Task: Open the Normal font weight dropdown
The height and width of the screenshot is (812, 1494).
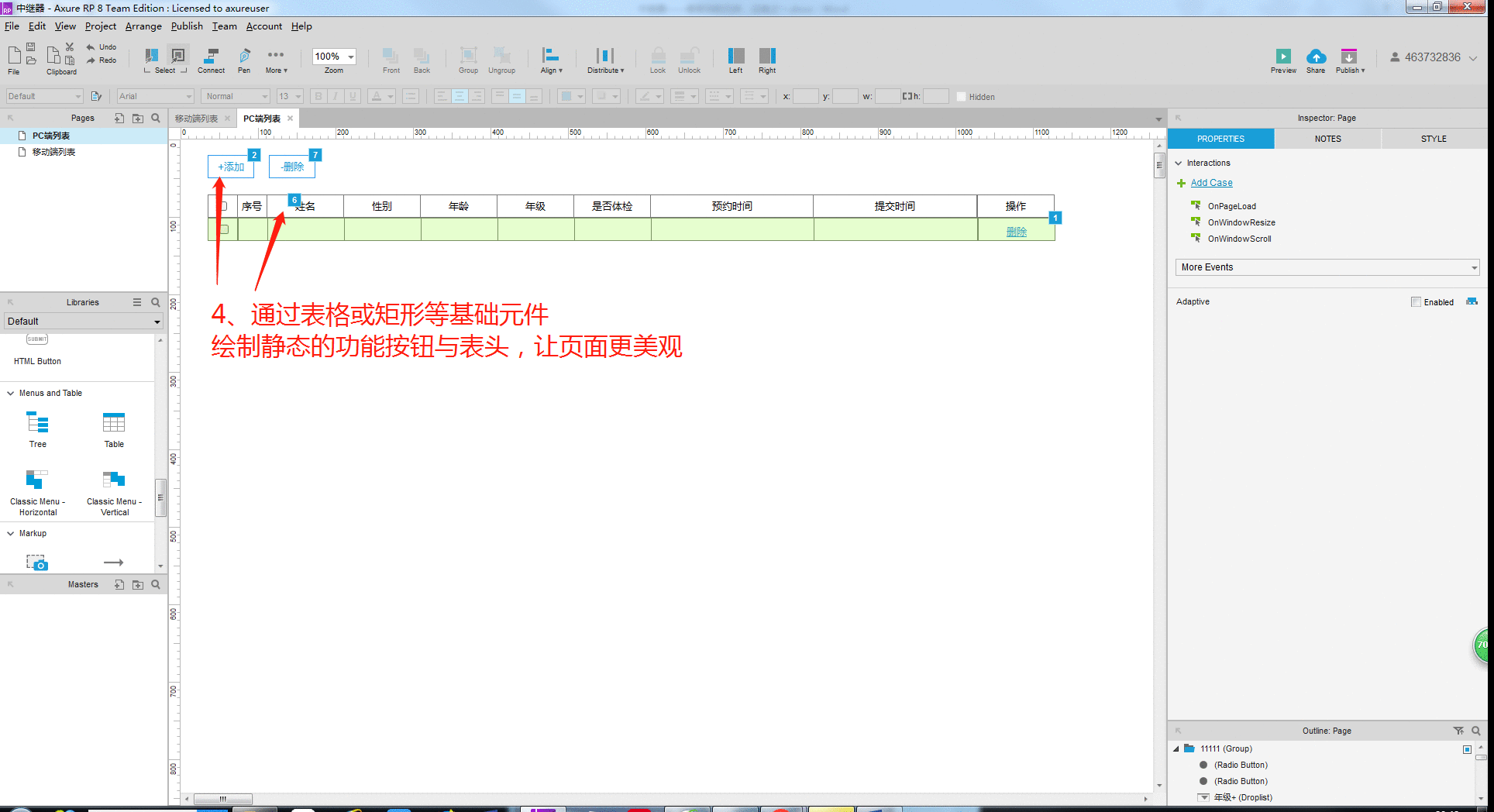Action: pyautogui.click(x=236, y=96)
